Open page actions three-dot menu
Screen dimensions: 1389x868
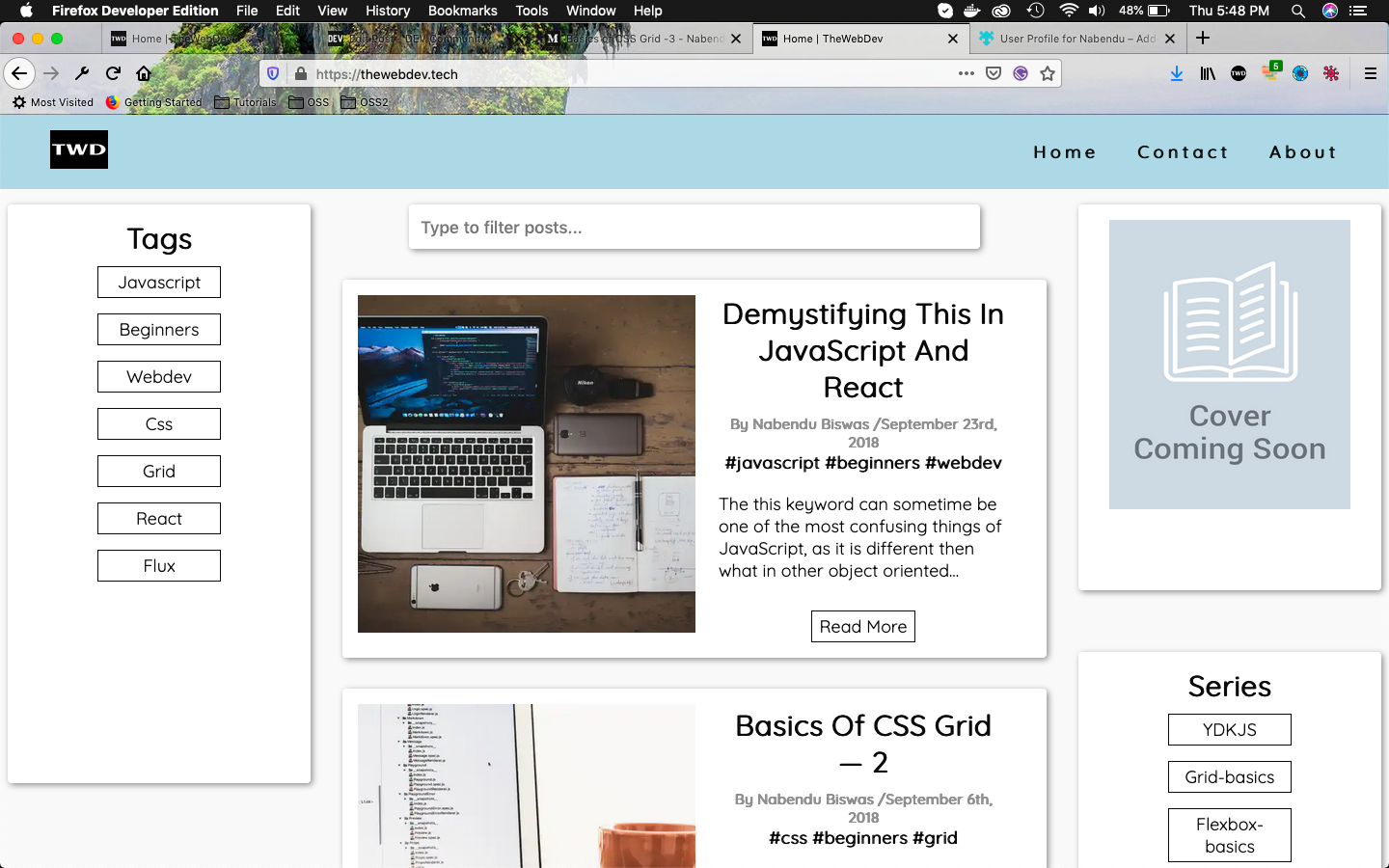967,73
